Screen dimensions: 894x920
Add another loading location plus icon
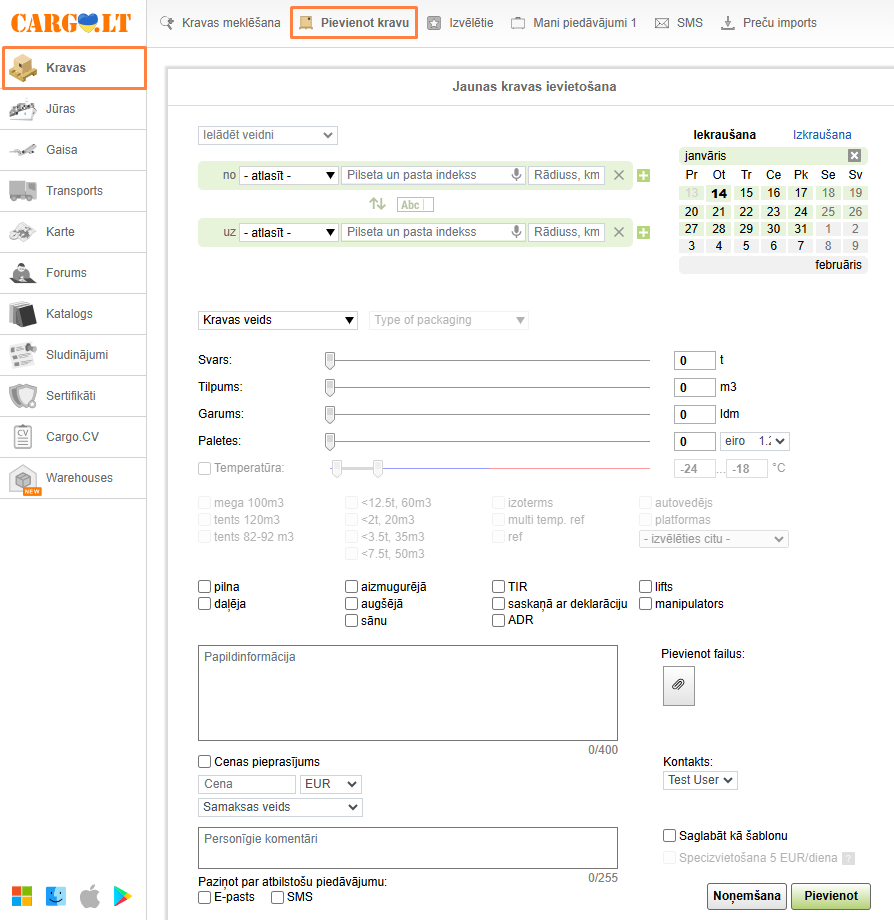(643, 176)
